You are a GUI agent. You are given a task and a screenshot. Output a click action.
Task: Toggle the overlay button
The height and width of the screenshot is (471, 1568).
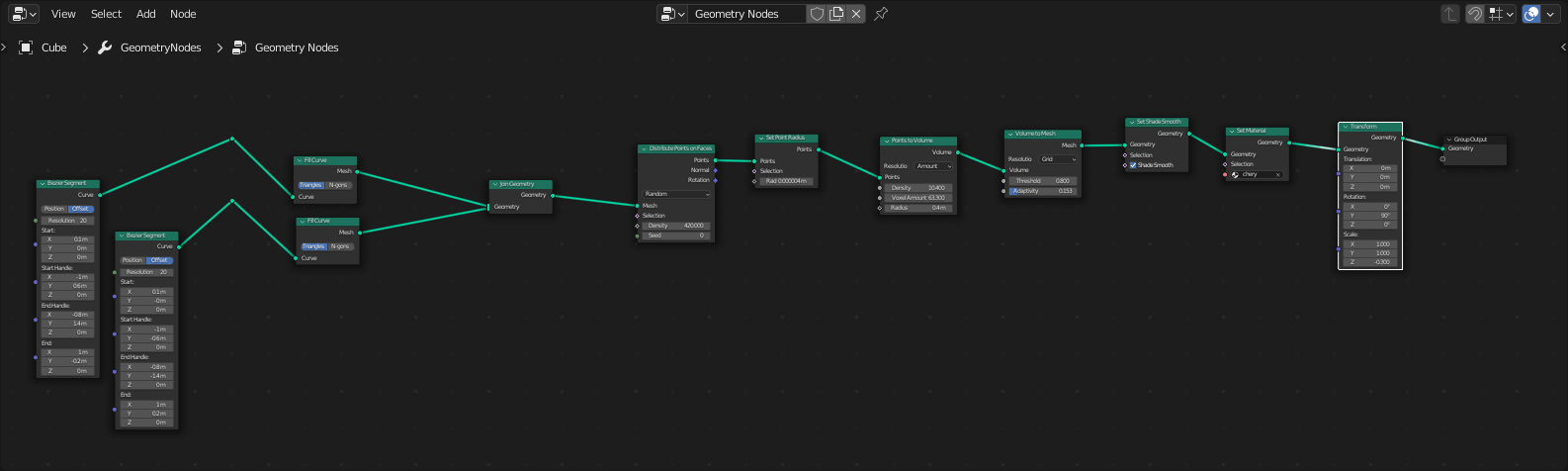point(1531,14)
